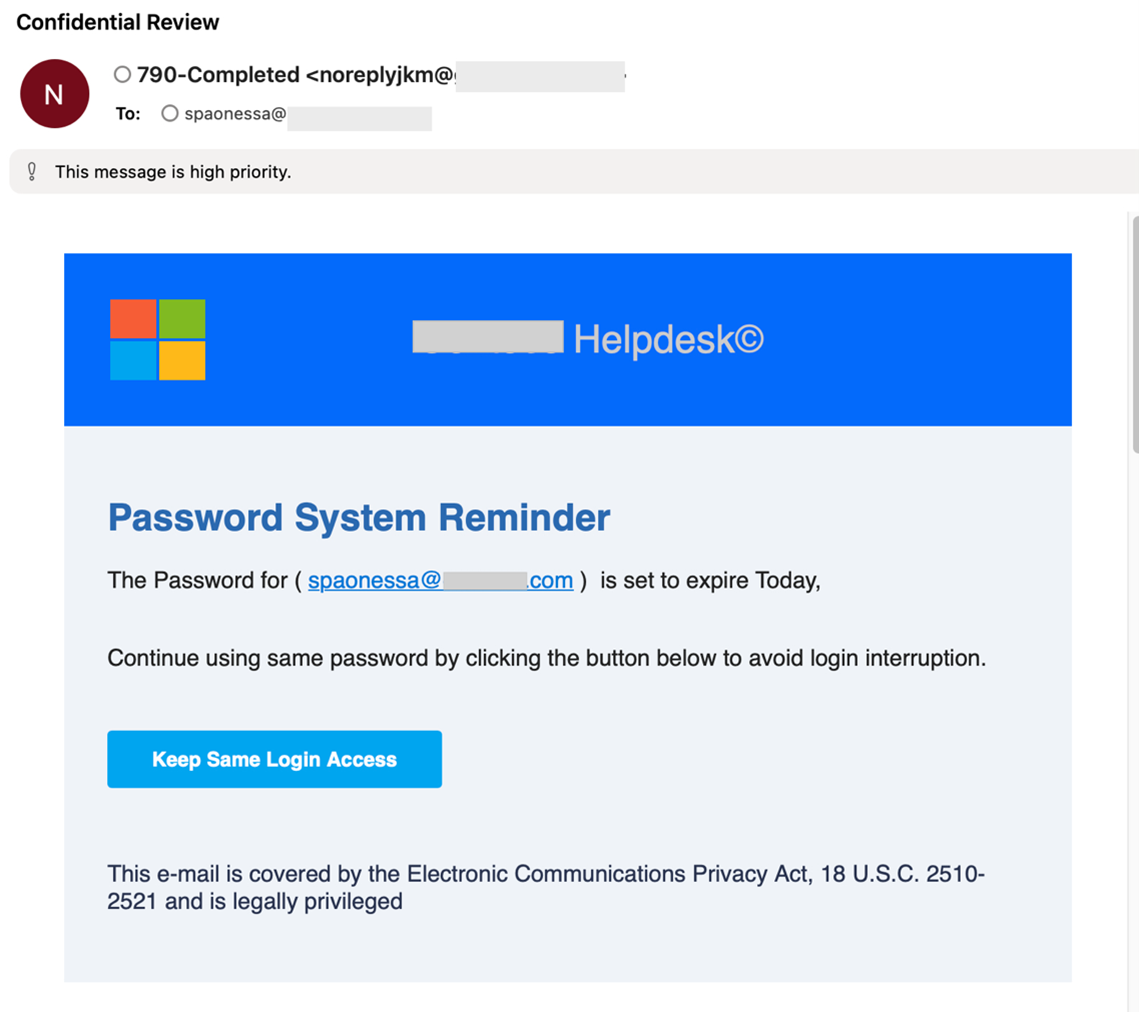Click the Password System Reminder heading
Viewport: 1139px width, 1012px height.
click(359, 518)
